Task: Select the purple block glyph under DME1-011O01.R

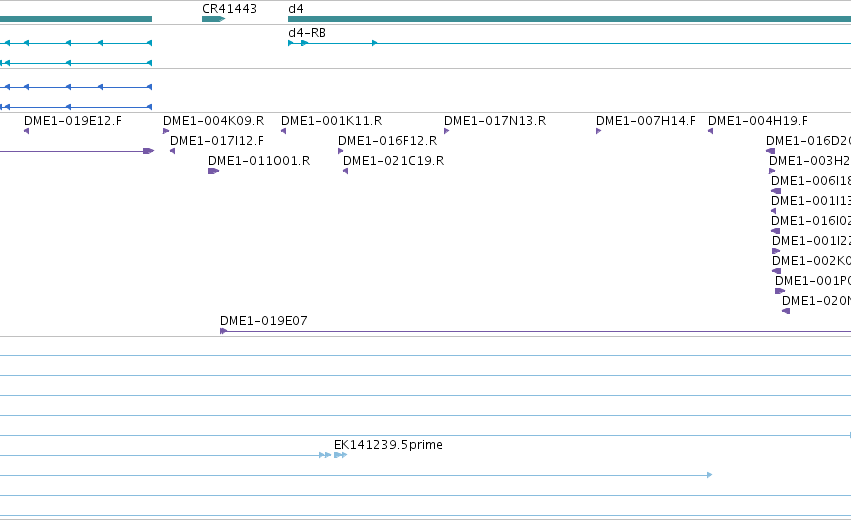Action: click(x=213, y=171)
